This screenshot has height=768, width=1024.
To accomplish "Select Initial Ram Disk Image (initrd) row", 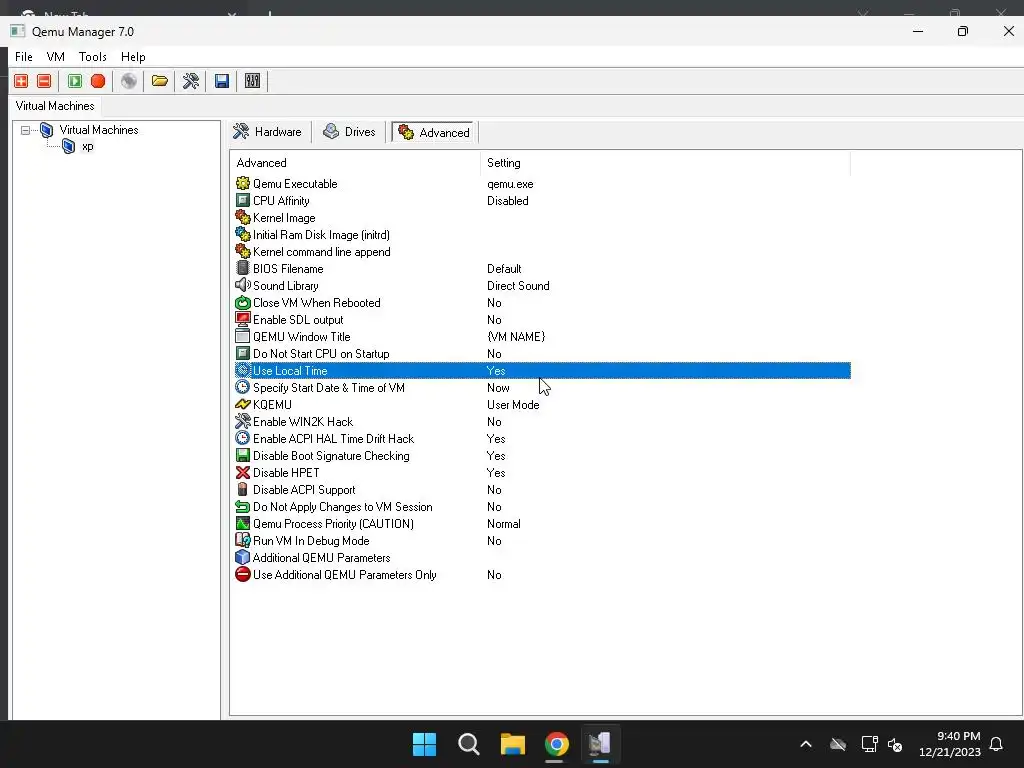I will [x=543, y=234].
